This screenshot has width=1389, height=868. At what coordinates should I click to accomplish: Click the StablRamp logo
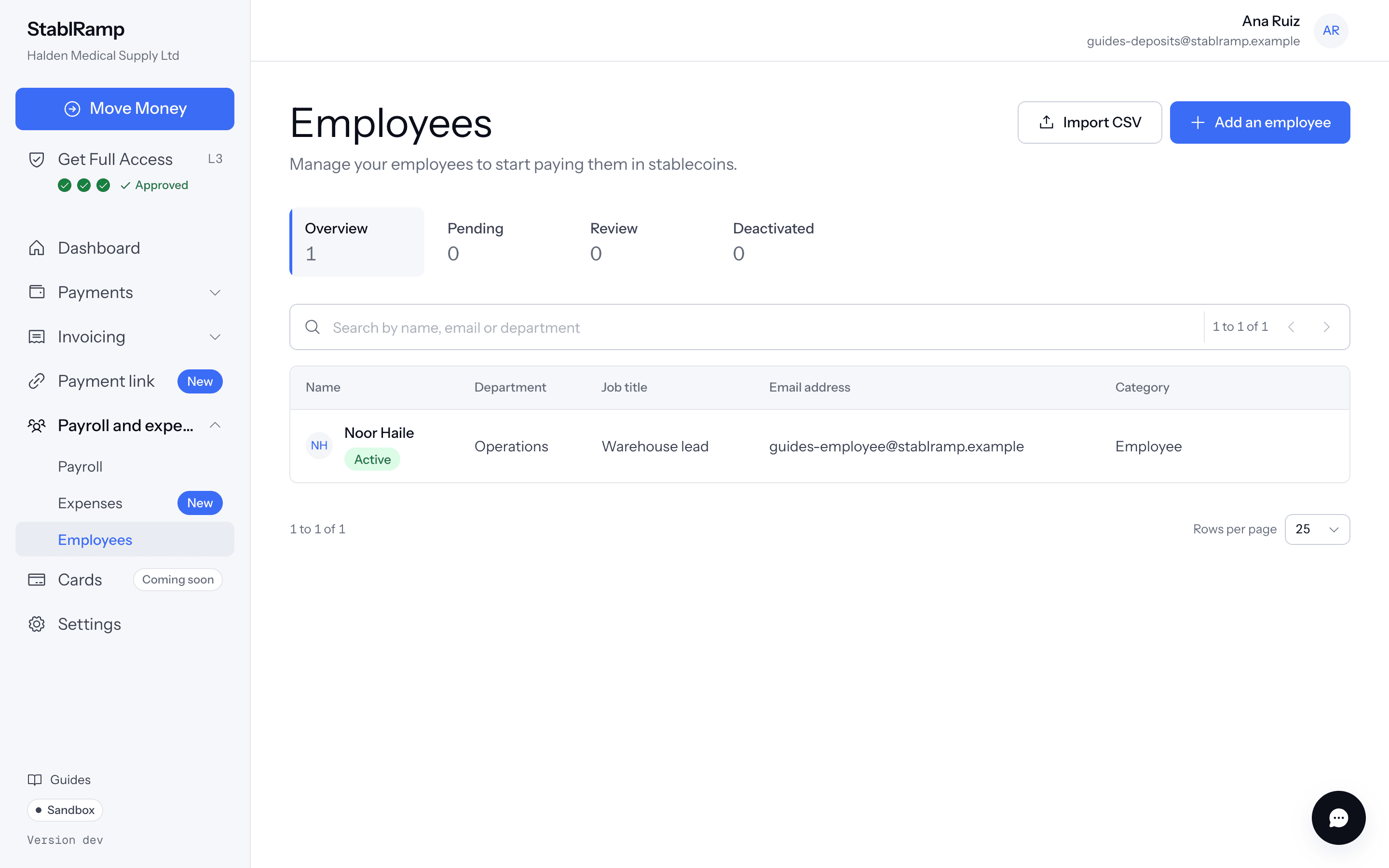point(76,29)
